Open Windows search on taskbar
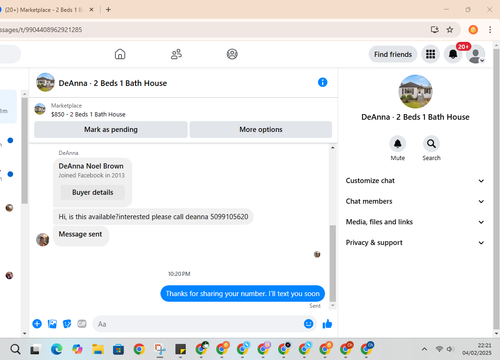The width and height of the screenshot is (500, 360). pyautogui.click(x=15, y=349)
